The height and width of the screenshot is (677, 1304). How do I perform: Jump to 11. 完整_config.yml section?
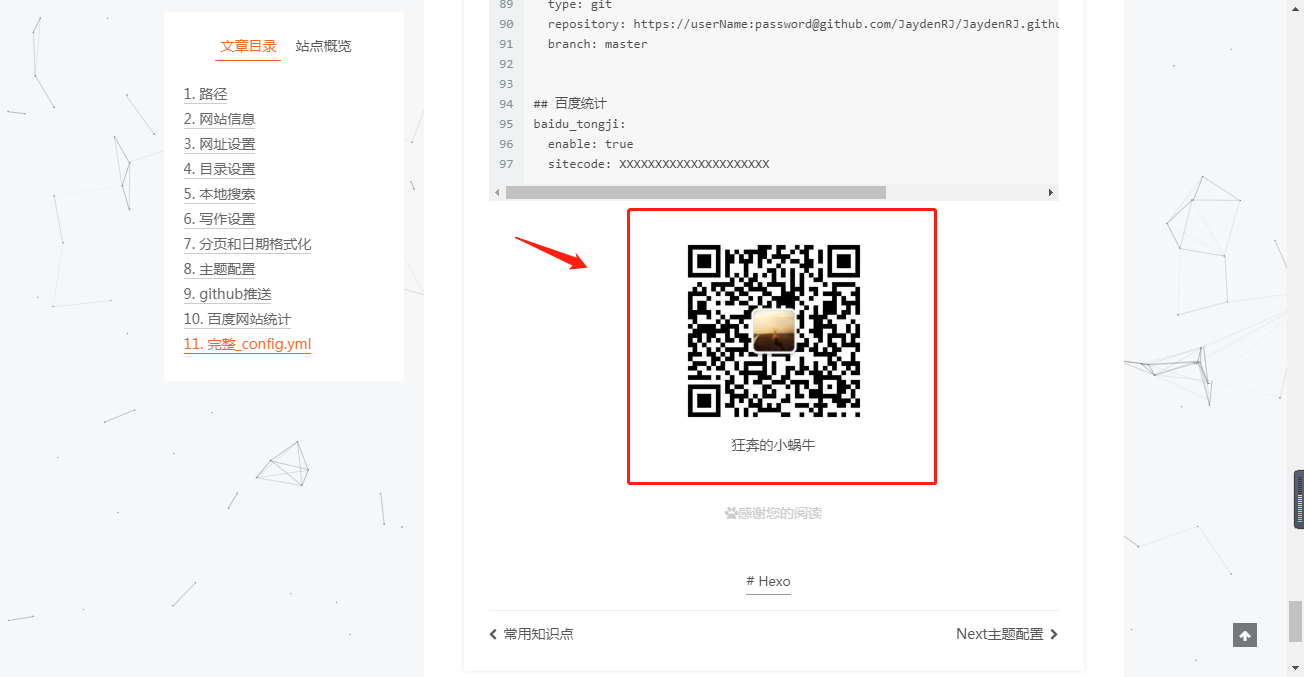pyautogui.click(x=247, y=343)
